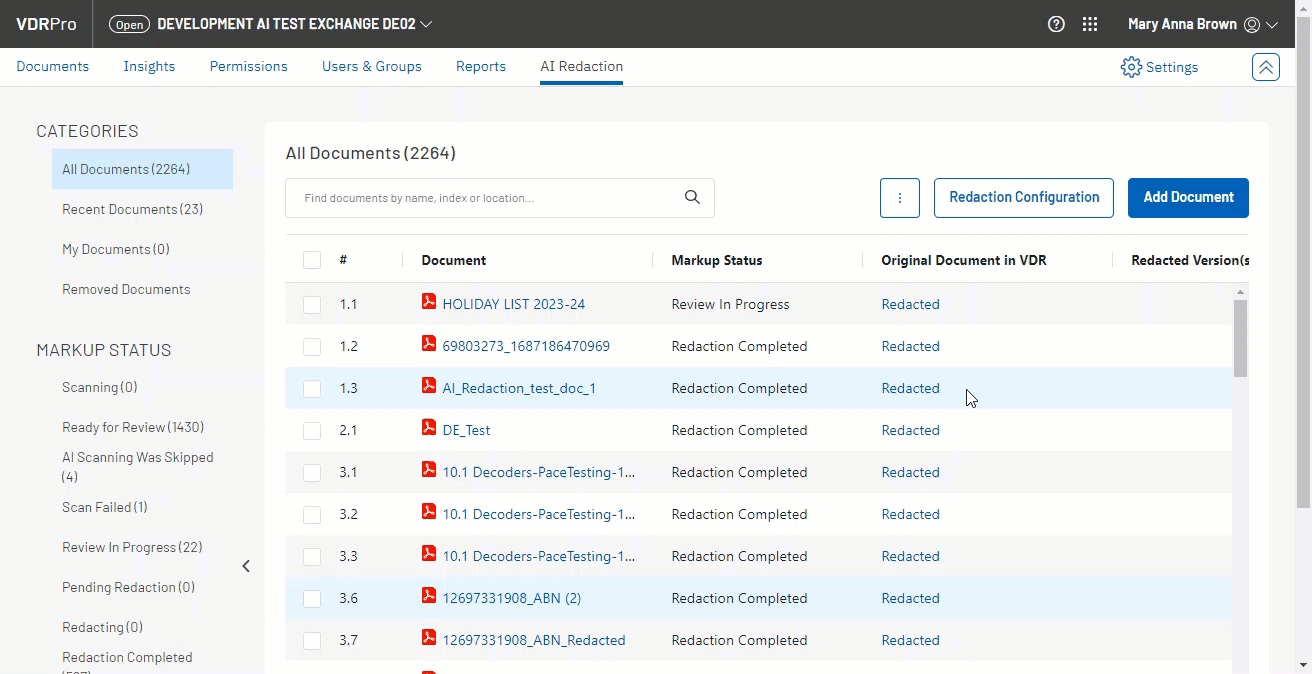The height and width of the screenshot is (674, 1312).
Task: Open the AI_Redaction_test_doc_1 document link
Action: pos(519,388)
